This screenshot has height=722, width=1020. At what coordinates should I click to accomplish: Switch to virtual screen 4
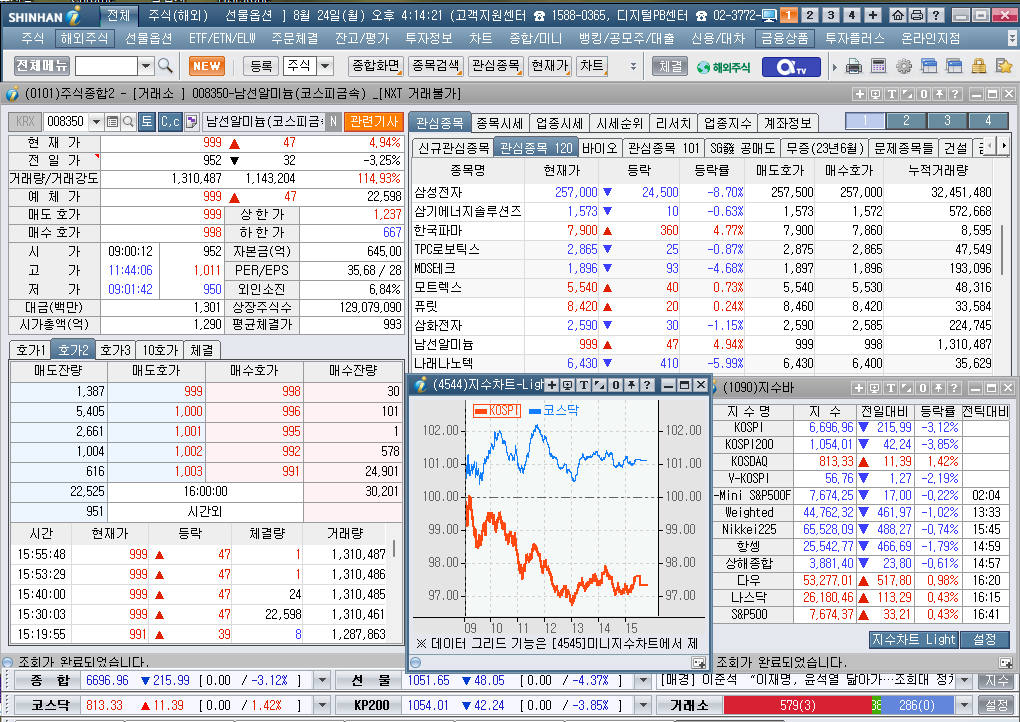(x=852, y=15)
